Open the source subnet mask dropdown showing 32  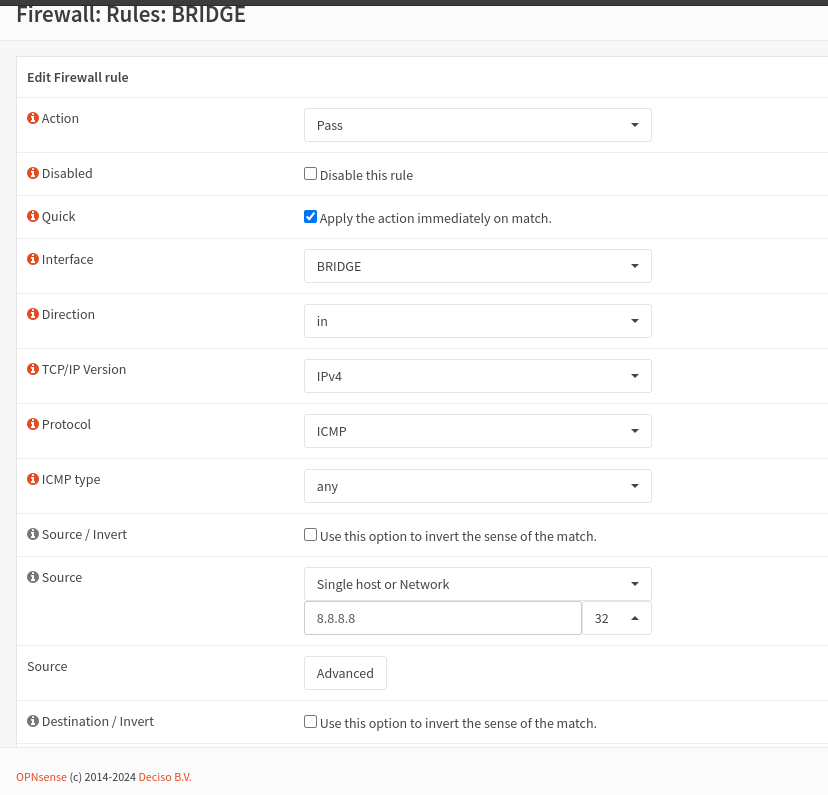[x=616, y=618]
